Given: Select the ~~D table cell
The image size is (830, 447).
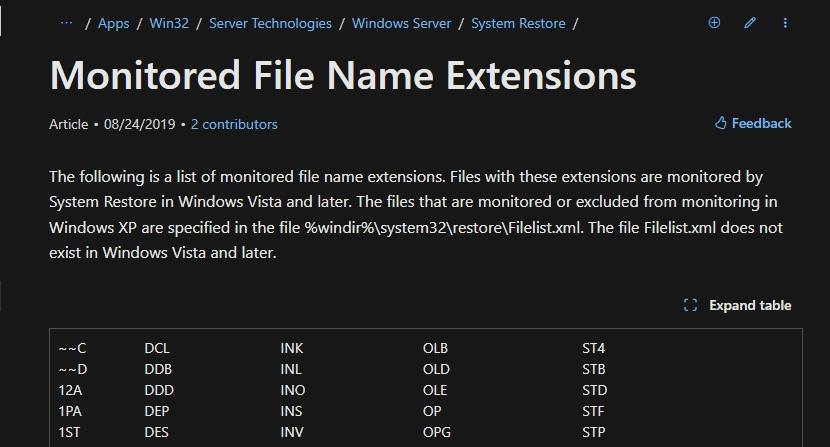Looking at the screenshot, I should pyautogui.click(x=73, y=369).
